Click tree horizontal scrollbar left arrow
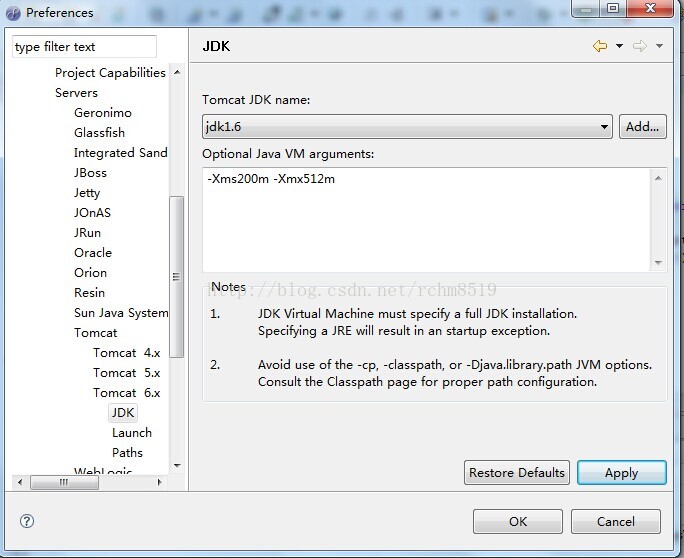The height and width of the screenshot is (558, 684). (20, 482)
